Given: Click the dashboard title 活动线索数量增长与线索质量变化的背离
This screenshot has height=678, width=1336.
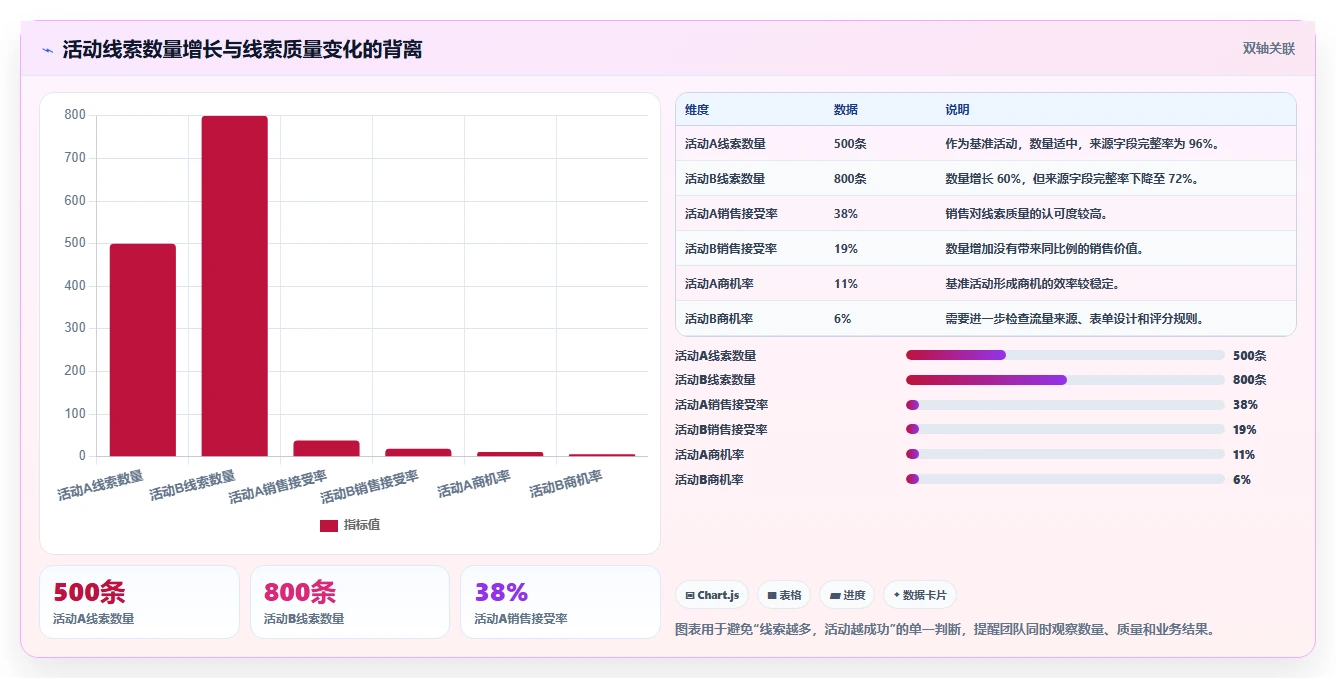Looking at the screenshot, I should point(242,49).
